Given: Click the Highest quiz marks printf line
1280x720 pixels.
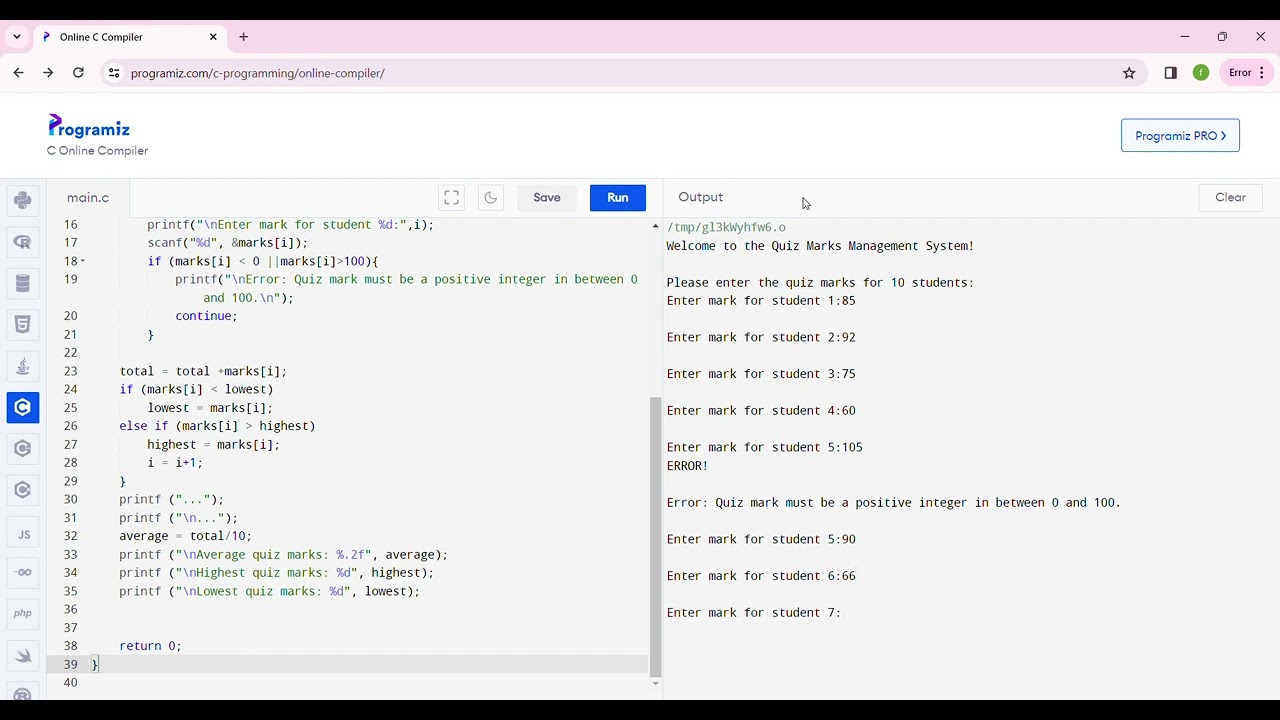Looking at the screenshot, I should click(x=277, y=573).
